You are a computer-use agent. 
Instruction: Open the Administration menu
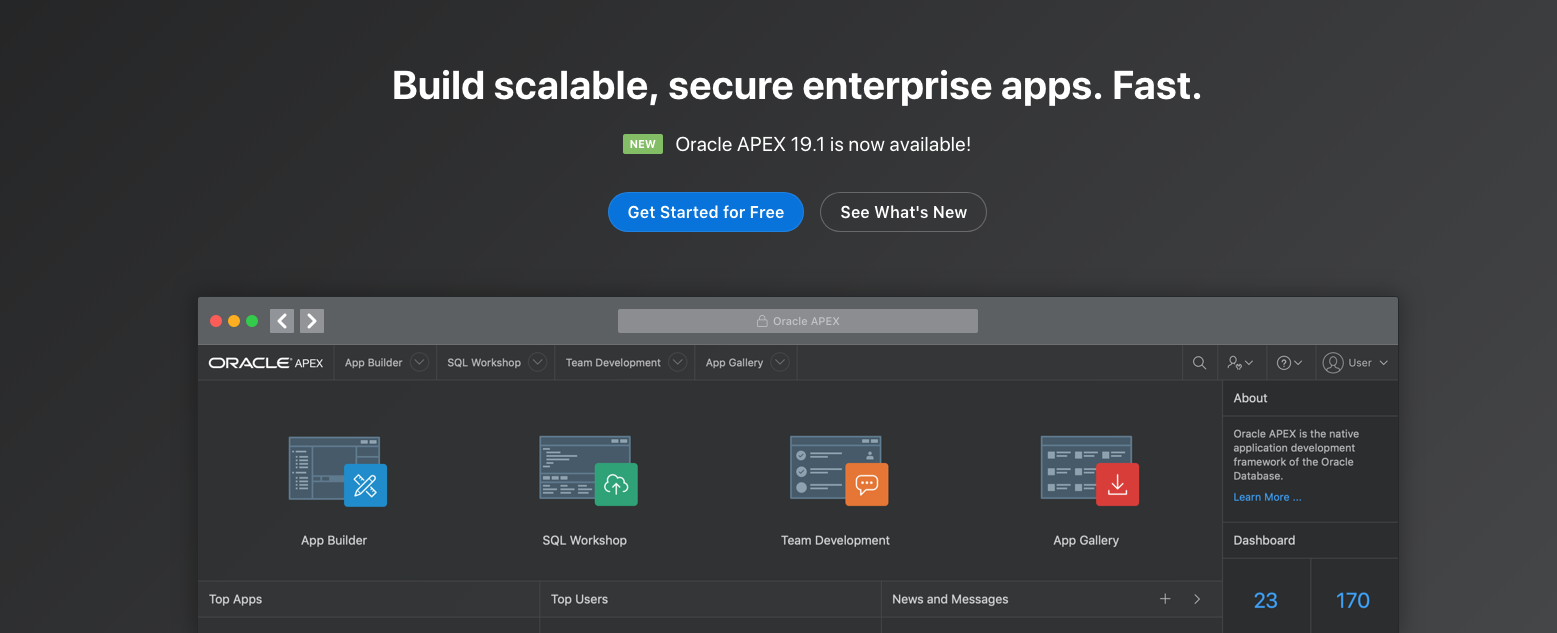(1240, 363)
